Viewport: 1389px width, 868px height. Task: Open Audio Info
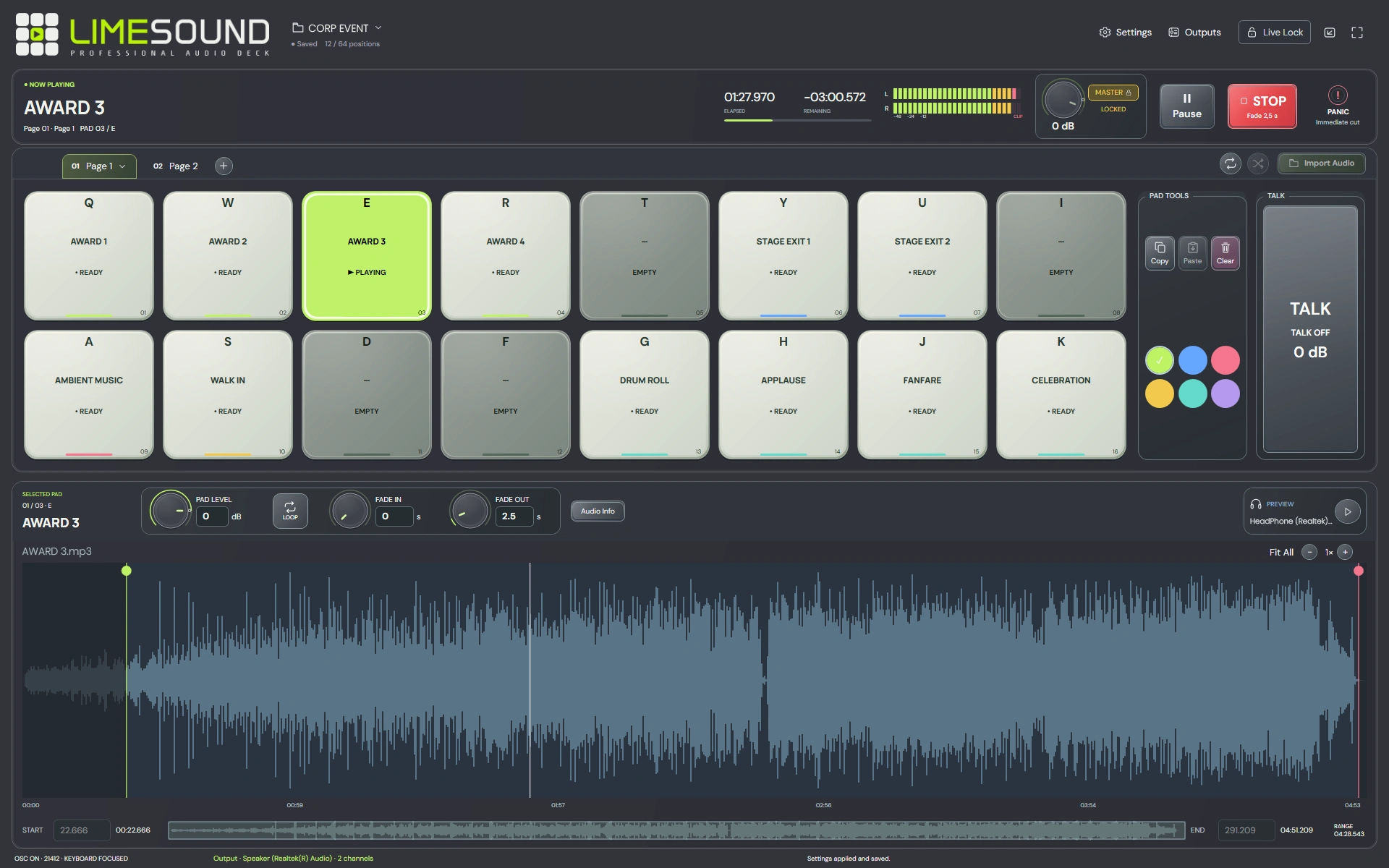click(x=598, y=511)
